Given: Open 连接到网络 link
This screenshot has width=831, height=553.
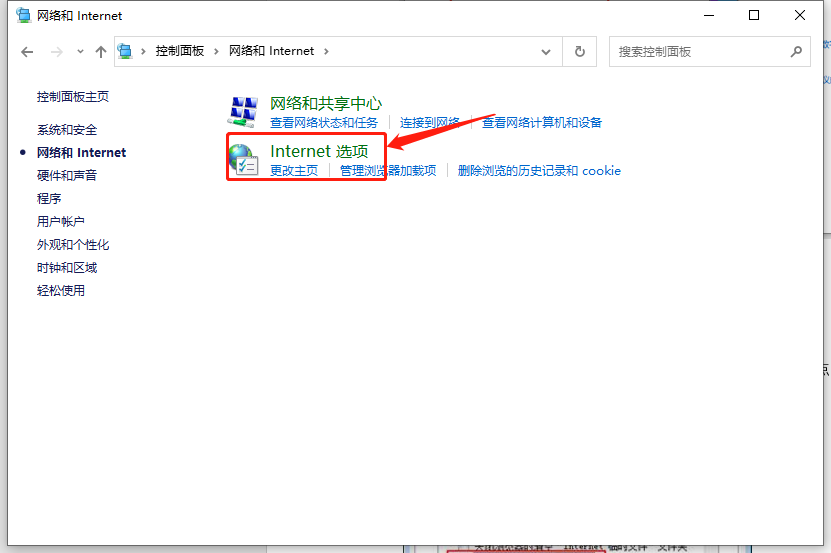Looking at the screenshot, I should 430,122.
